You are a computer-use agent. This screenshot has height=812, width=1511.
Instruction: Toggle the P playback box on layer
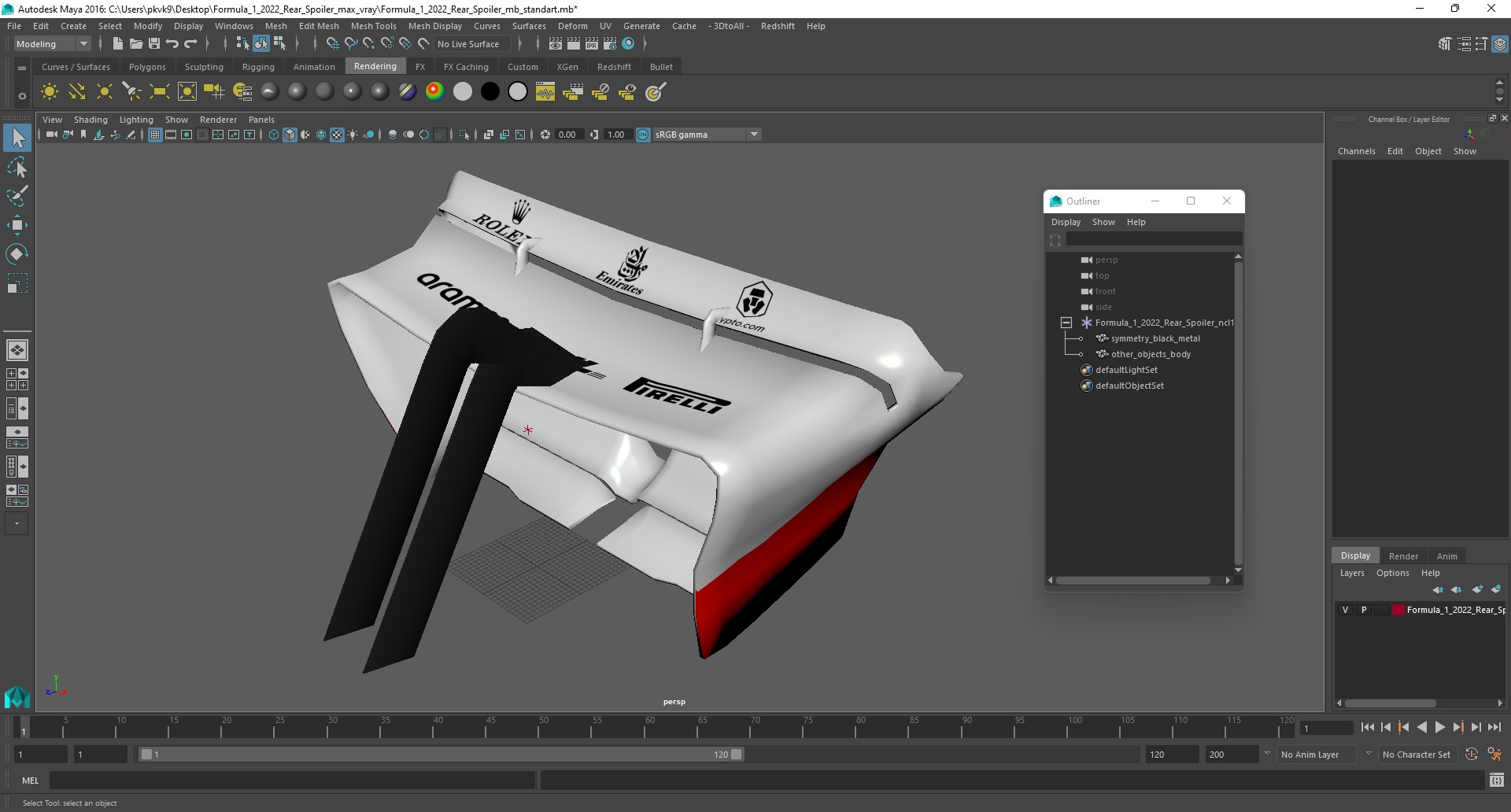click(x=1364, y=610)
